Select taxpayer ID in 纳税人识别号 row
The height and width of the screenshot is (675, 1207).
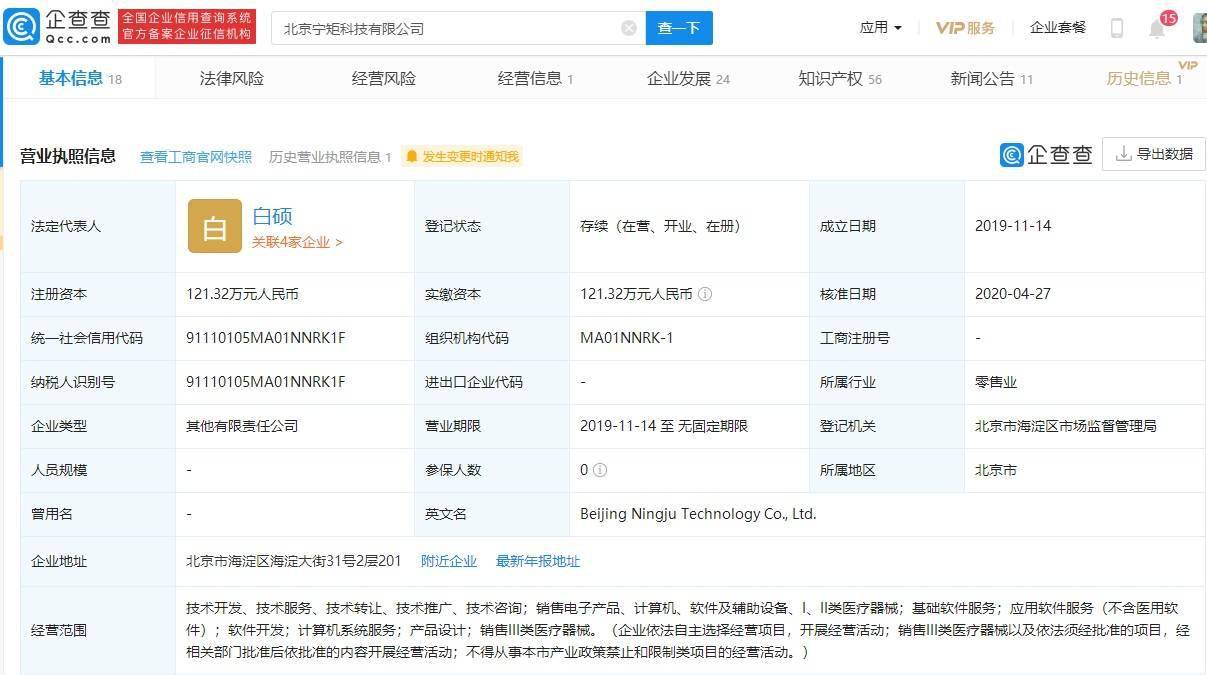[x=266, y=382]
